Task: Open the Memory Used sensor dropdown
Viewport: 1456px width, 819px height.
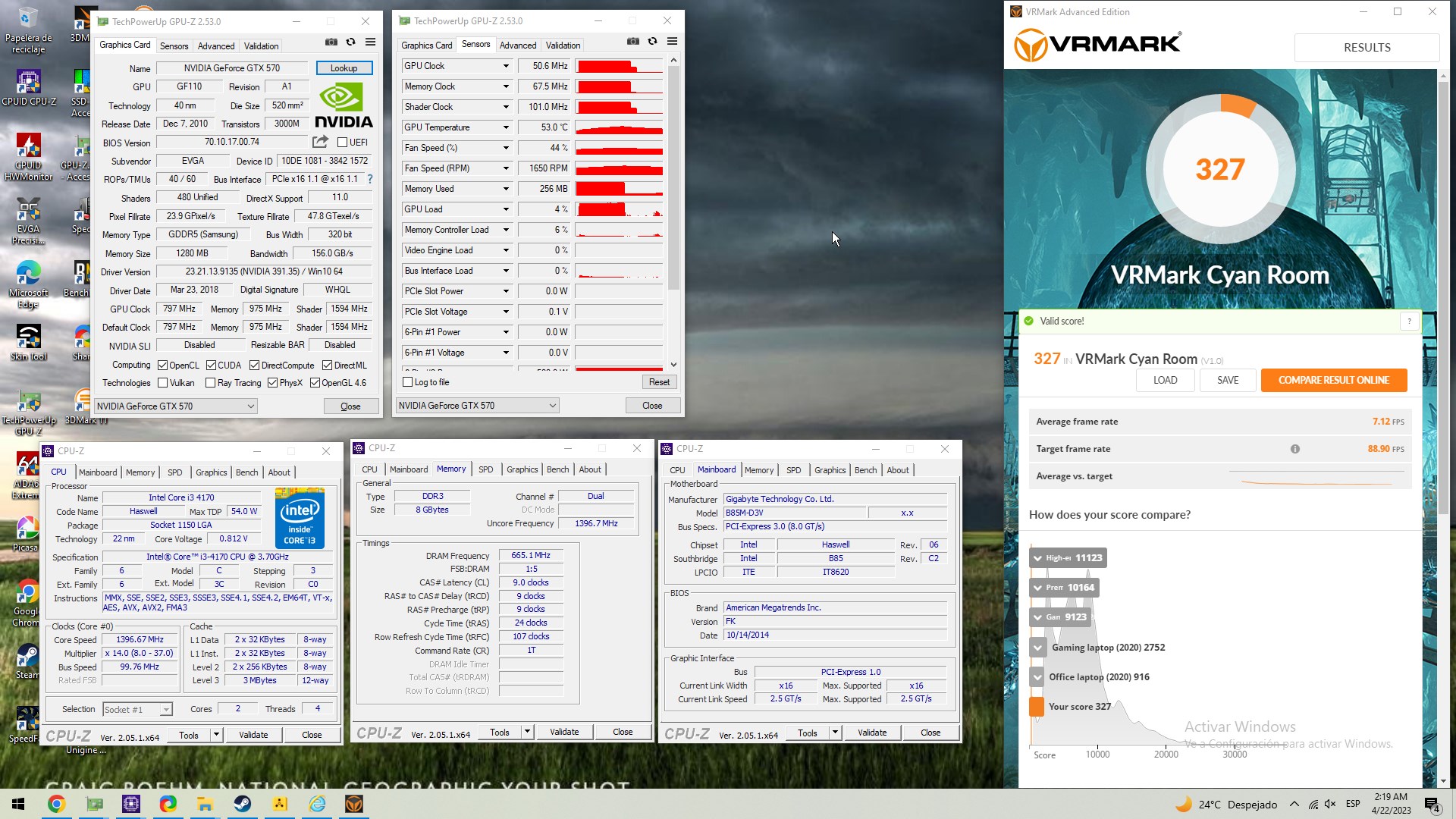Action: 506,189
